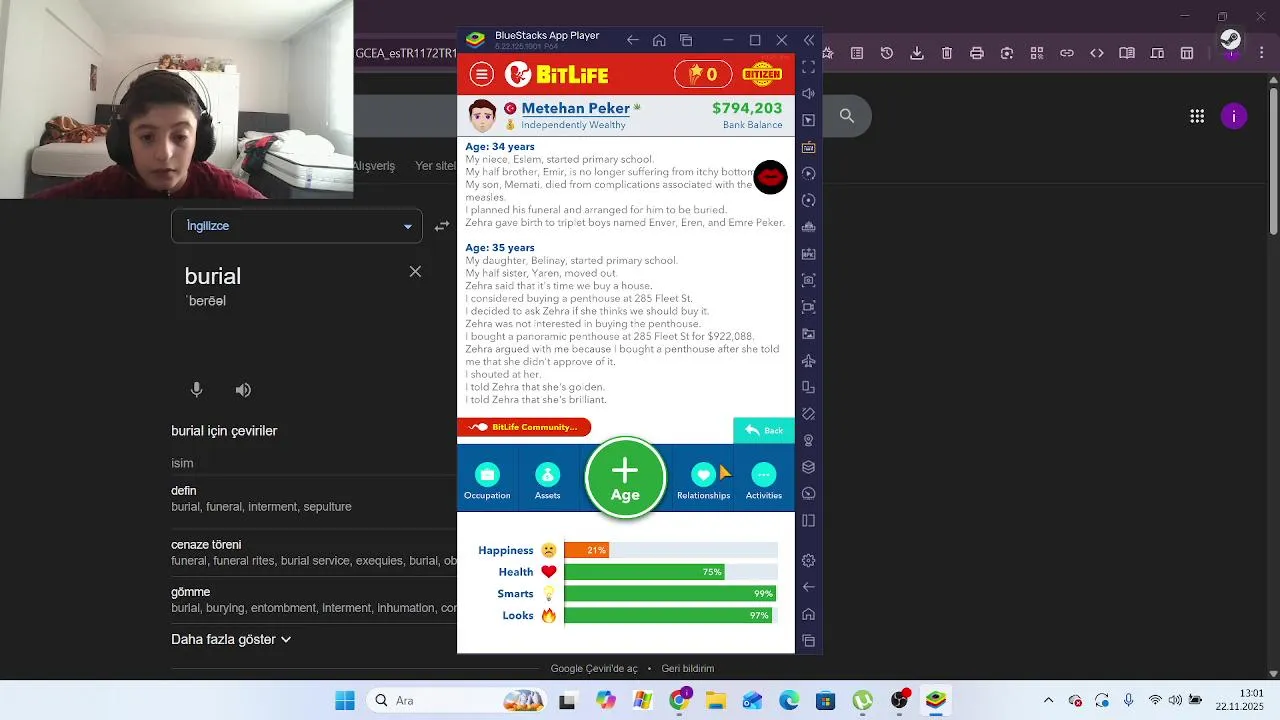The image size is (1280, 720).
Task: Open BlueStacks install APK tool
Action: coord(809,254)
